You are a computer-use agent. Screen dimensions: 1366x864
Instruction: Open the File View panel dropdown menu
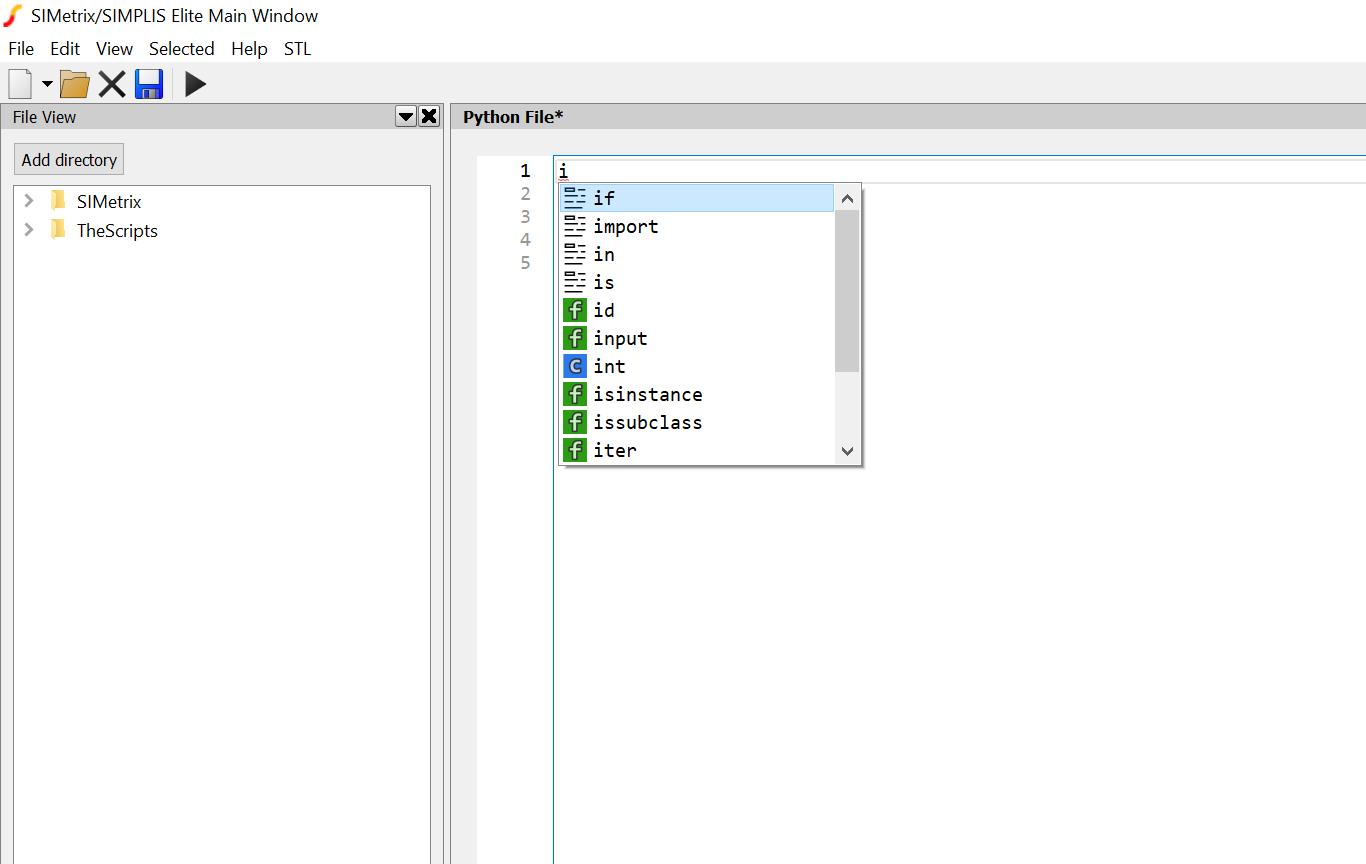pos(406,117)
